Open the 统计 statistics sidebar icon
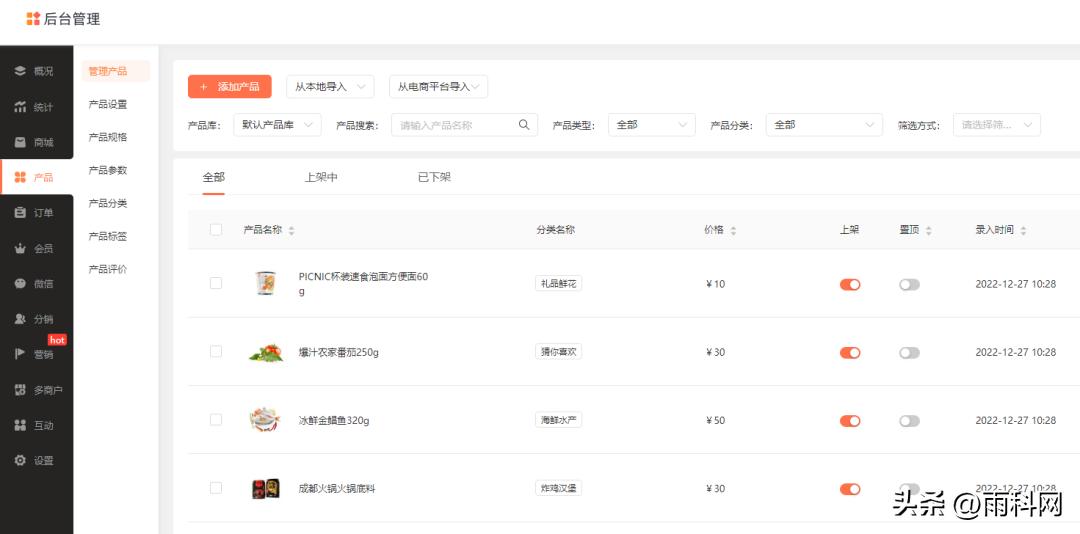This screenshot has height=534, width=1080. (x=20, y=107)
